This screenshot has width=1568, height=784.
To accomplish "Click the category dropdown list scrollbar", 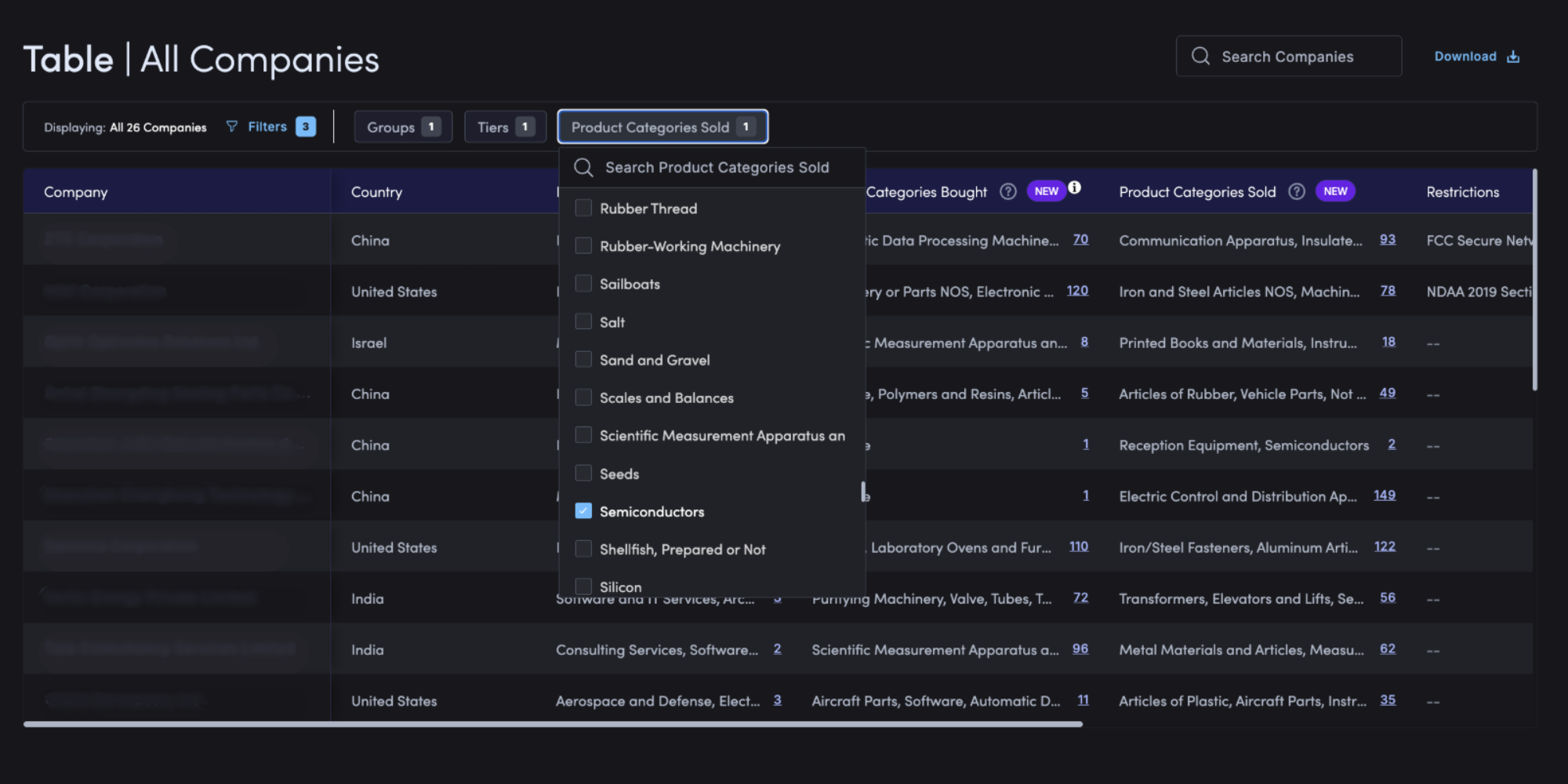I will pos(863,492).
